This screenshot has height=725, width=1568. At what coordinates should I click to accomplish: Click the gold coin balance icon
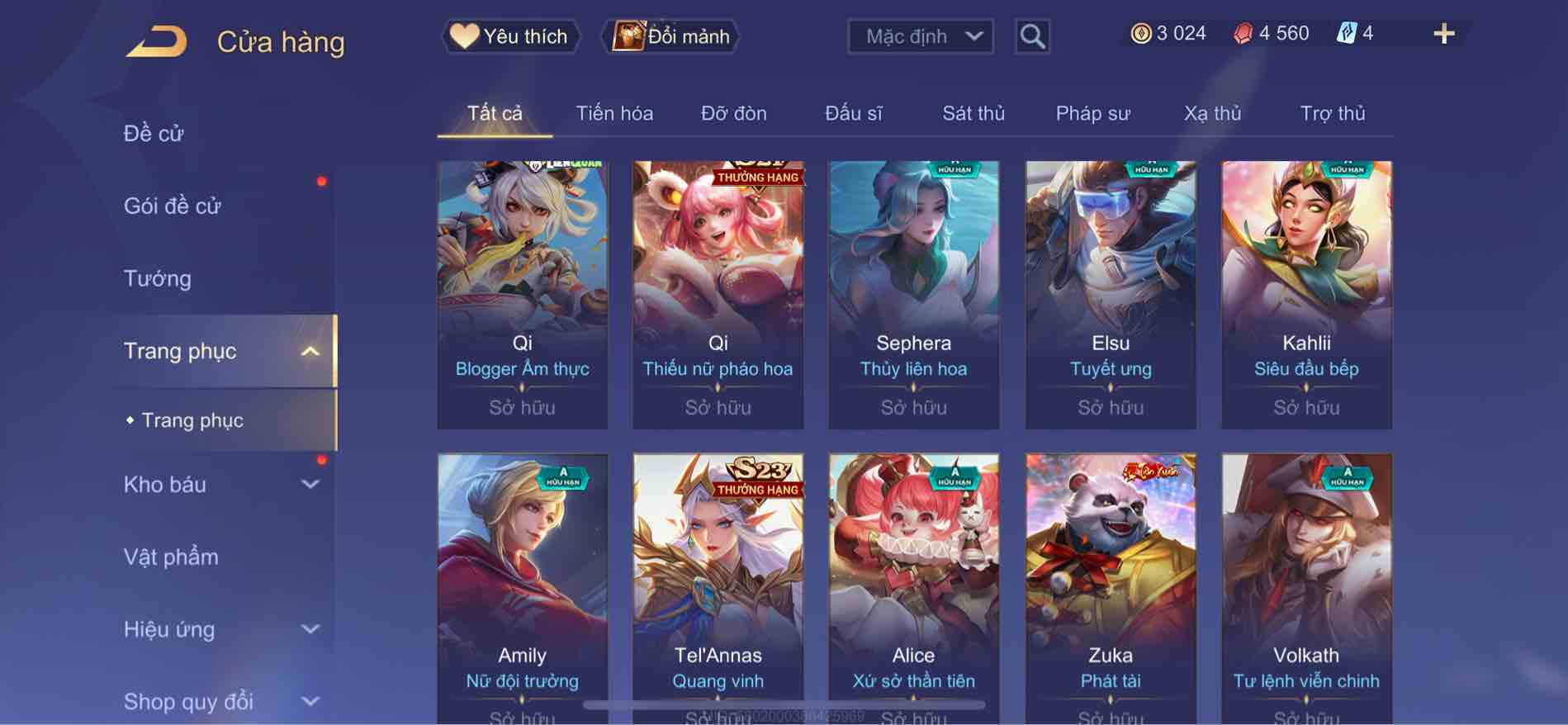coord(1141,33)
